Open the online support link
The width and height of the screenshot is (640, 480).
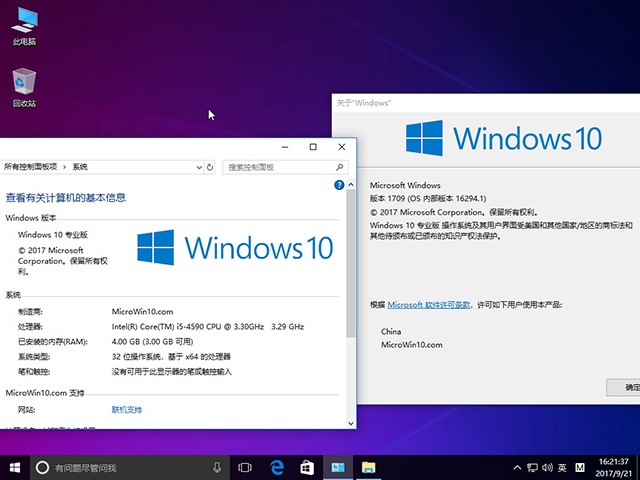click(127, 409)
